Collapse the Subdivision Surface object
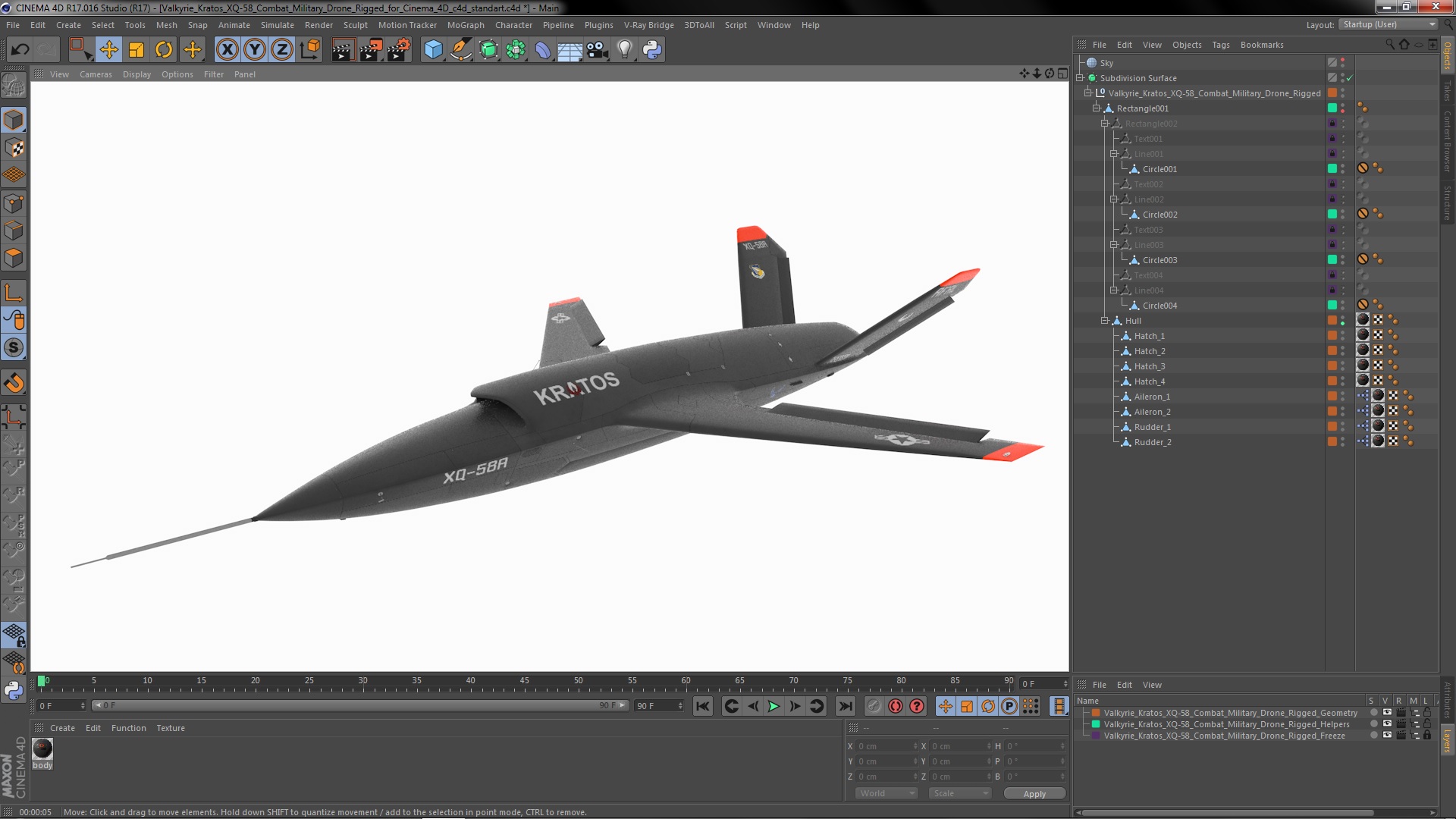The height and width of the screenshot is (819, 1456). point(1080,78)
